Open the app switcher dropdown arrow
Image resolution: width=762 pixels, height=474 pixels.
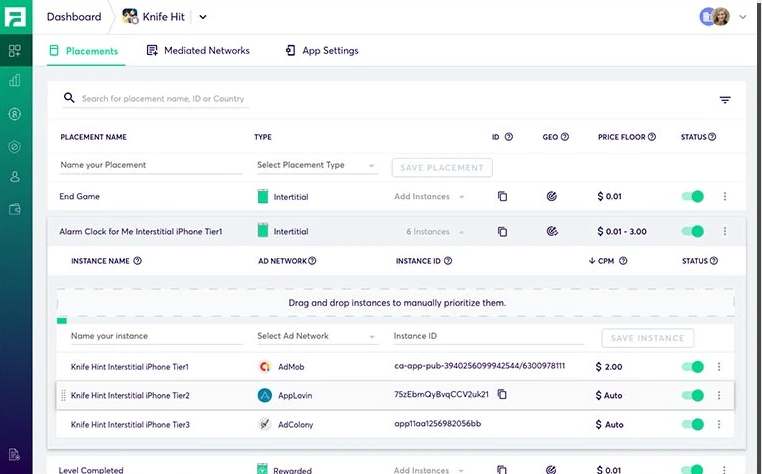click(x=203, y=17)
